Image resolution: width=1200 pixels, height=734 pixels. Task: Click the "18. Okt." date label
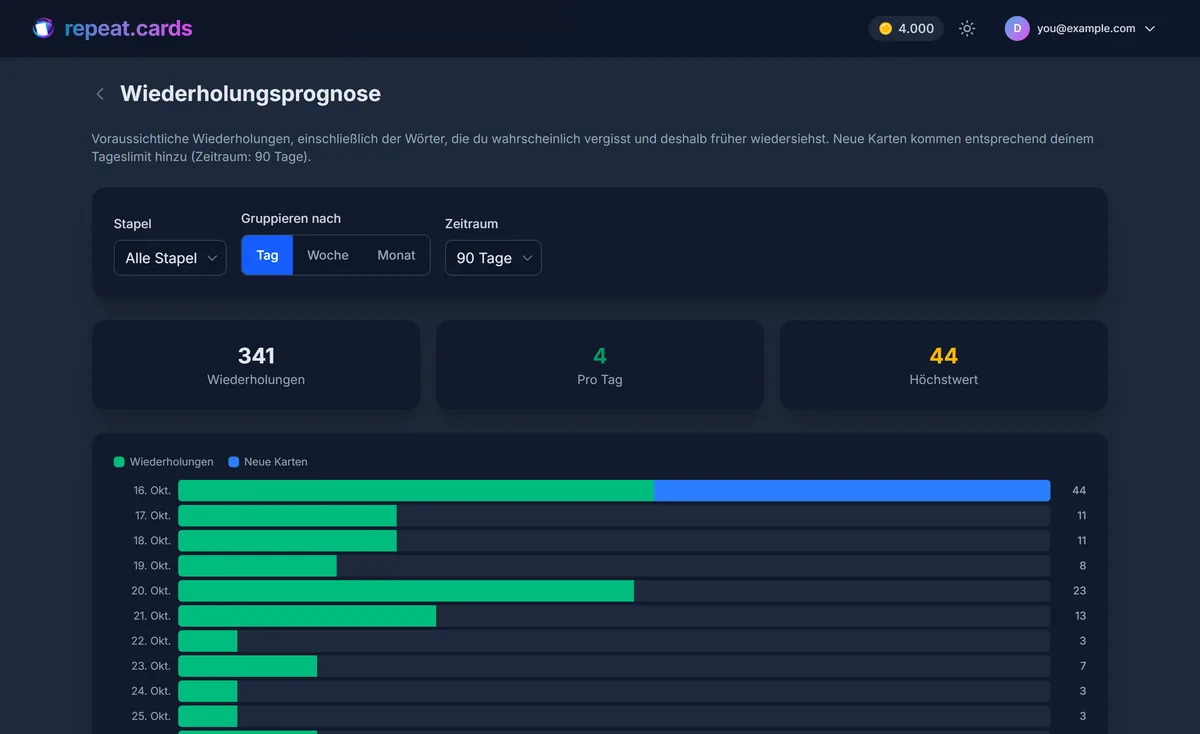[x=152, y=541]
